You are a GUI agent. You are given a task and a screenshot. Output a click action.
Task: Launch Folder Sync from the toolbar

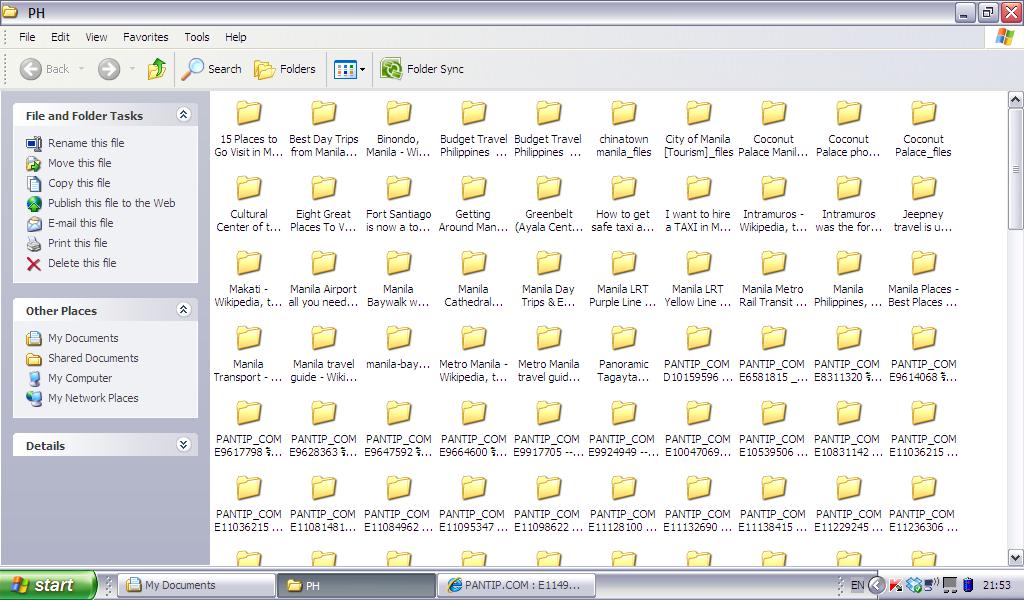pyautogui.click(x=422, y=69)
